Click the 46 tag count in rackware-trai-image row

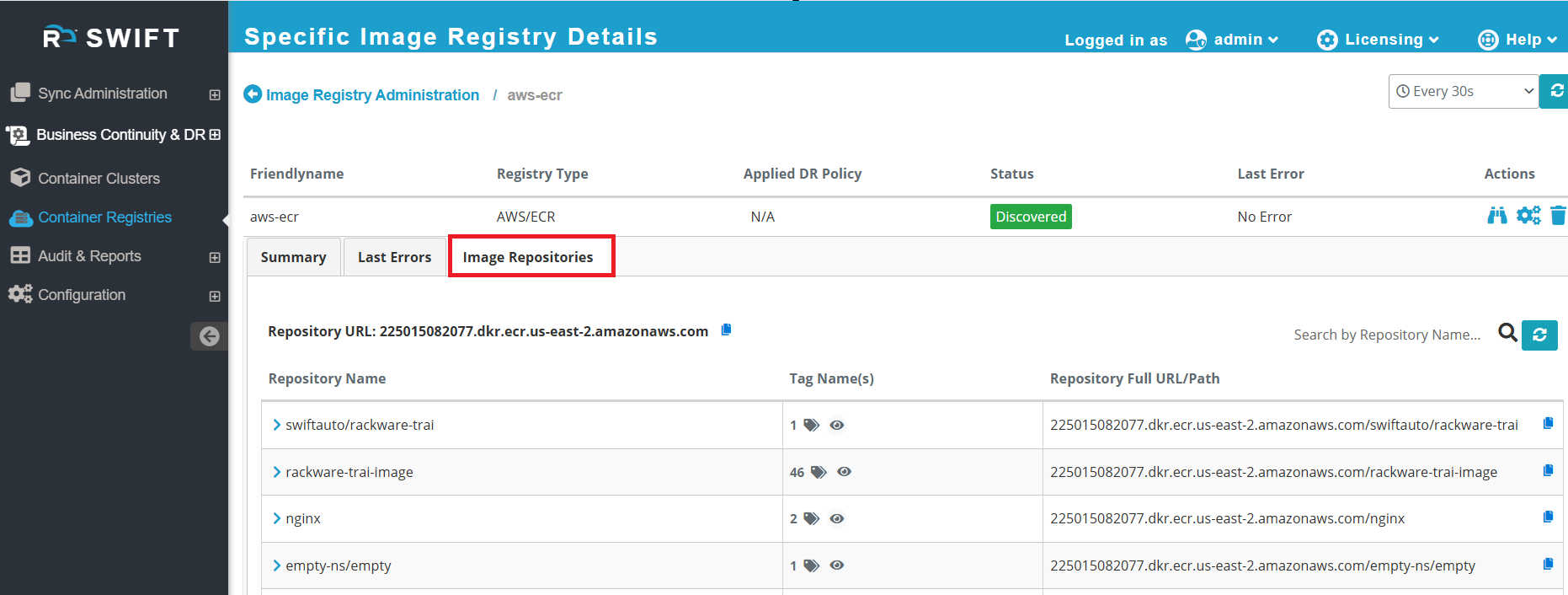[797, 472]
